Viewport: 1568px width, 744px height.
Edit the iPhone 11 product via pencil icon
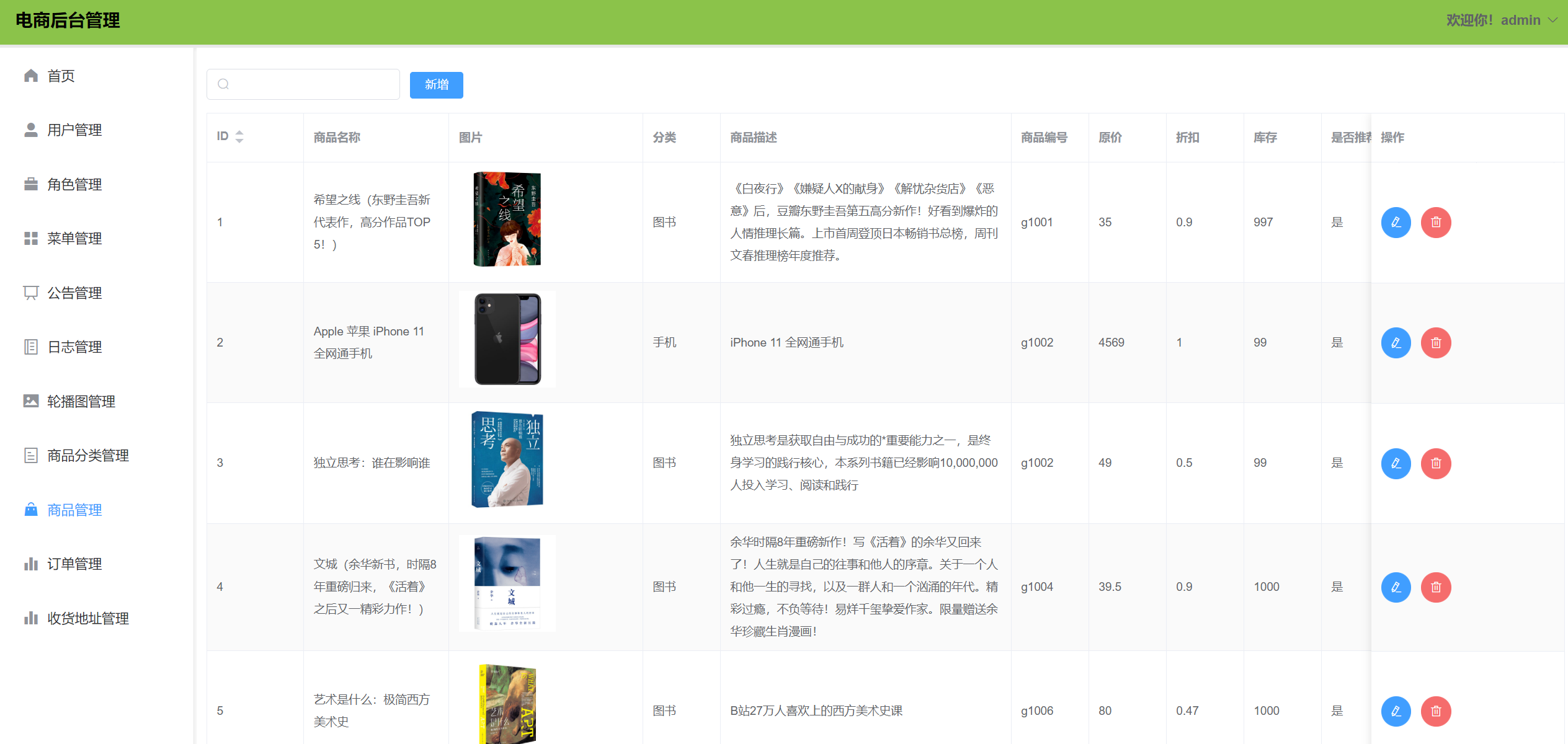1396,342
